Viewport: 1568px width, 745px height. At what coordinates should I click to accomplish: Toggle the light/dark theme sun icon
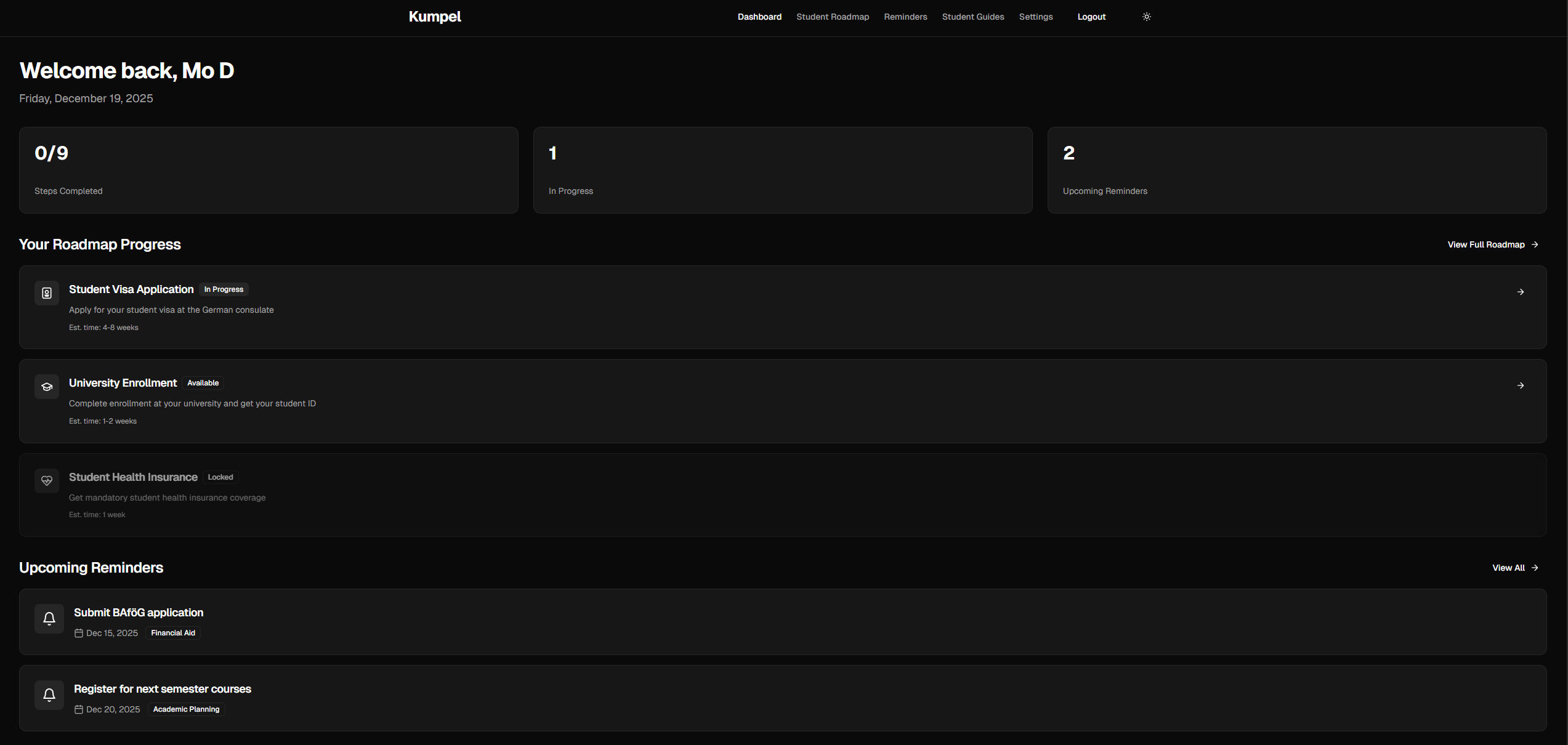(1146, 17)
